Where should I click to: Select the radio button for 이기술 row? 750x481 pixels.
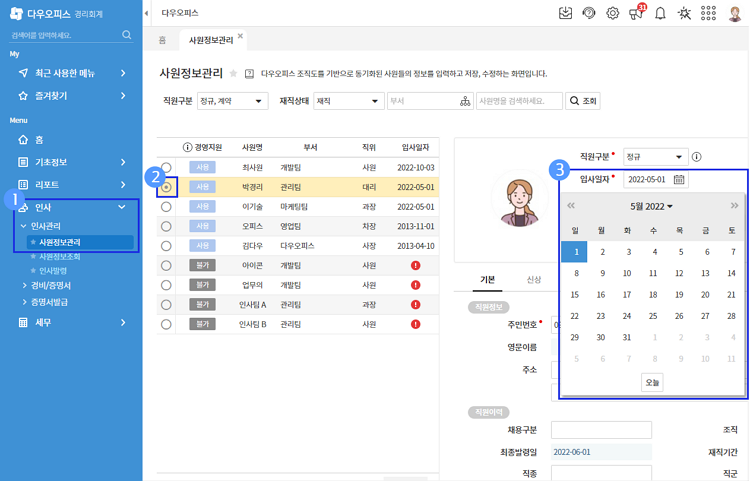click(x=166, y=206)
